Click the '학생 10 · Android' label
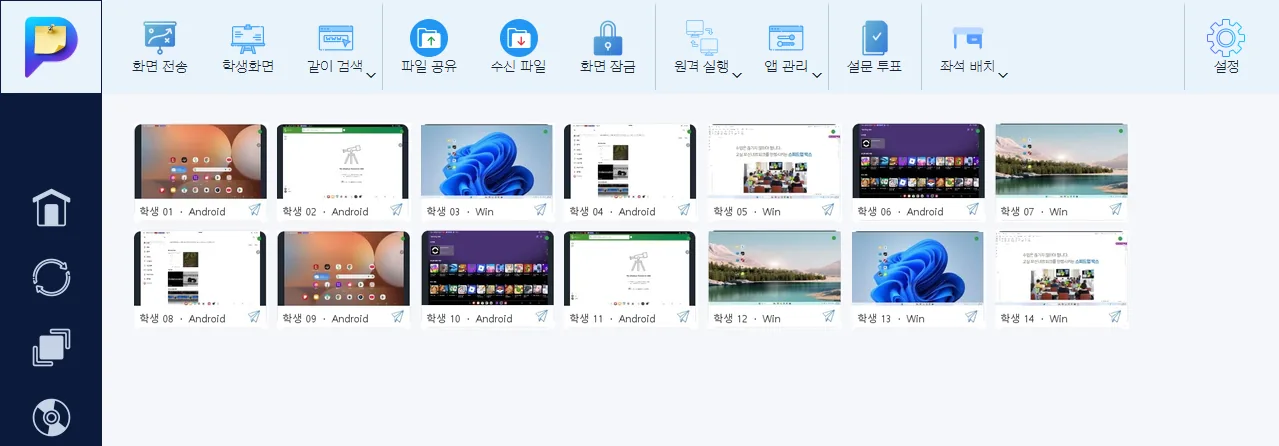 469,318
